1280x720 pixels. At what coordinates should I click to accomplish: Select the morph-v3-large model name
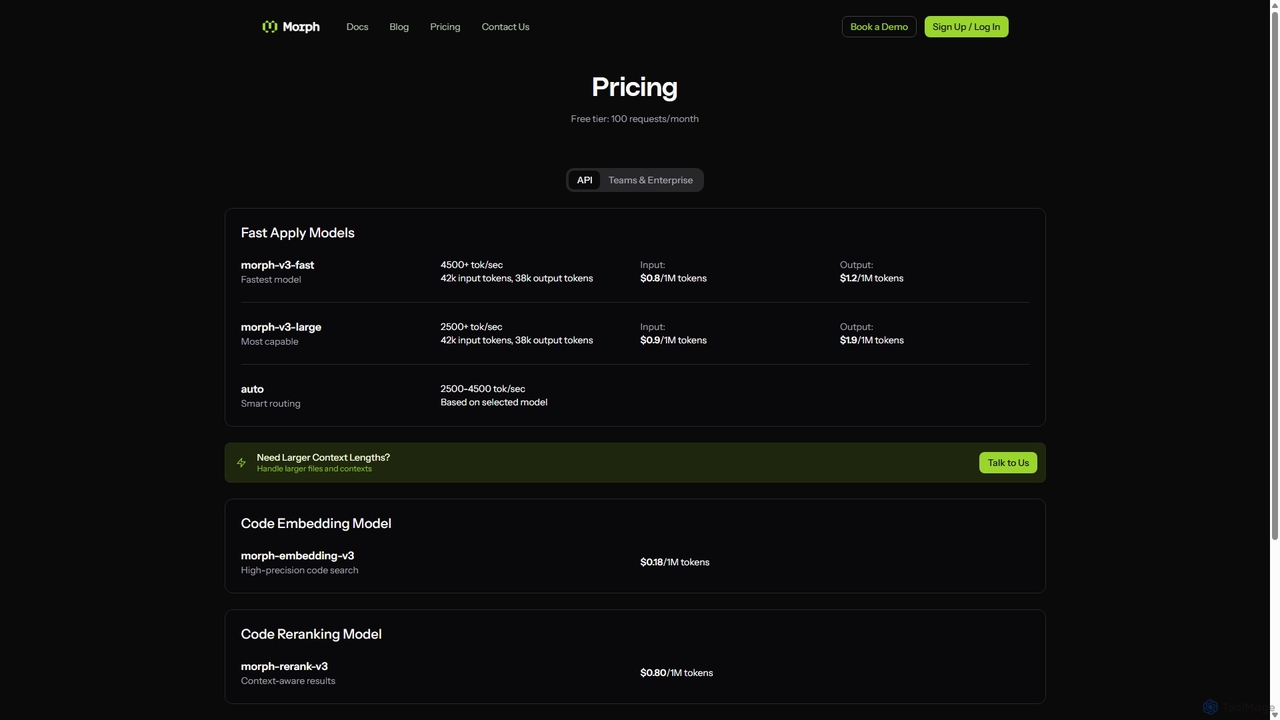(281, 327)
